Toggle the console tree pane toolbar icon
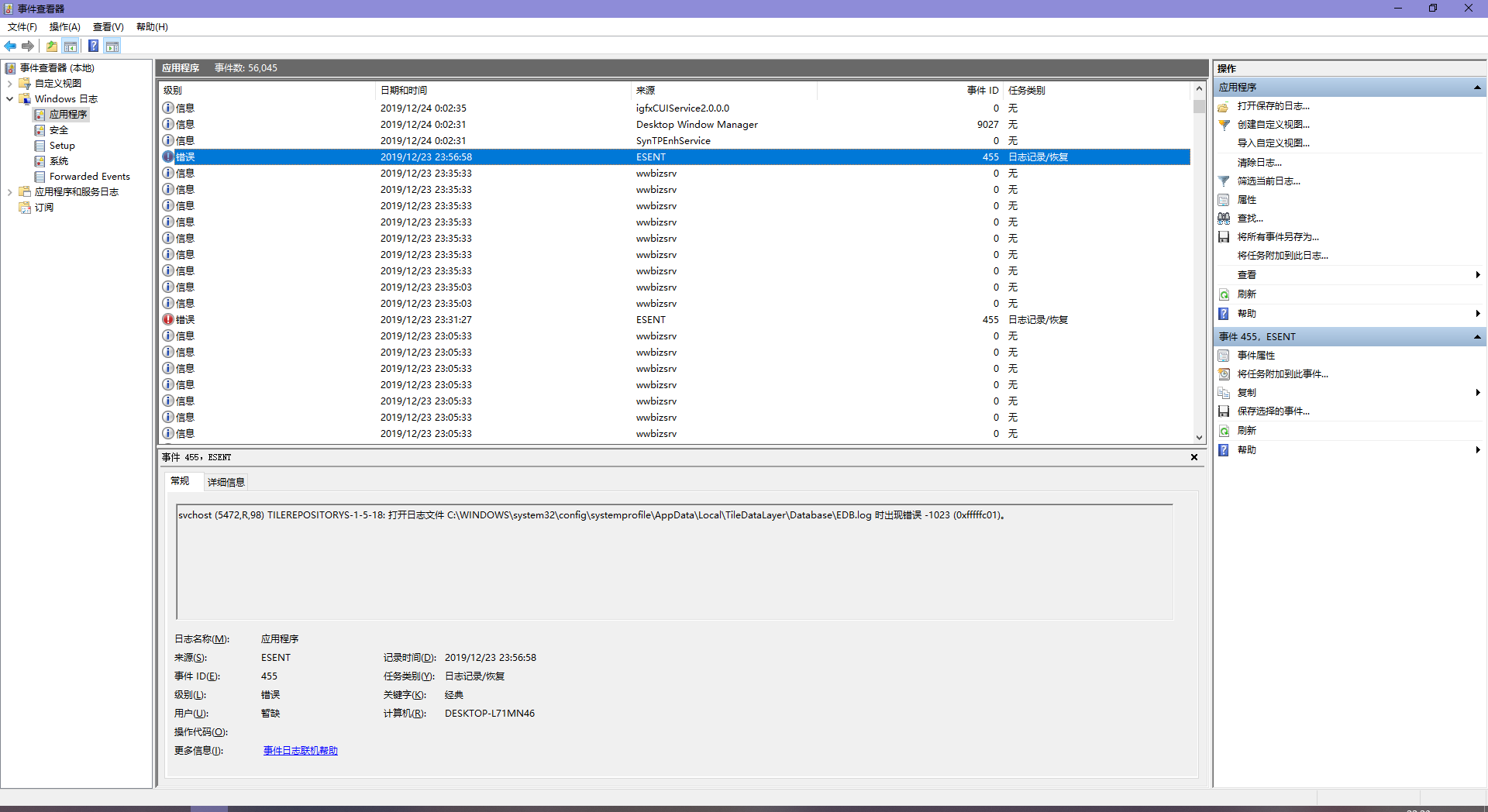1488x812 pixels. point(71,46)
